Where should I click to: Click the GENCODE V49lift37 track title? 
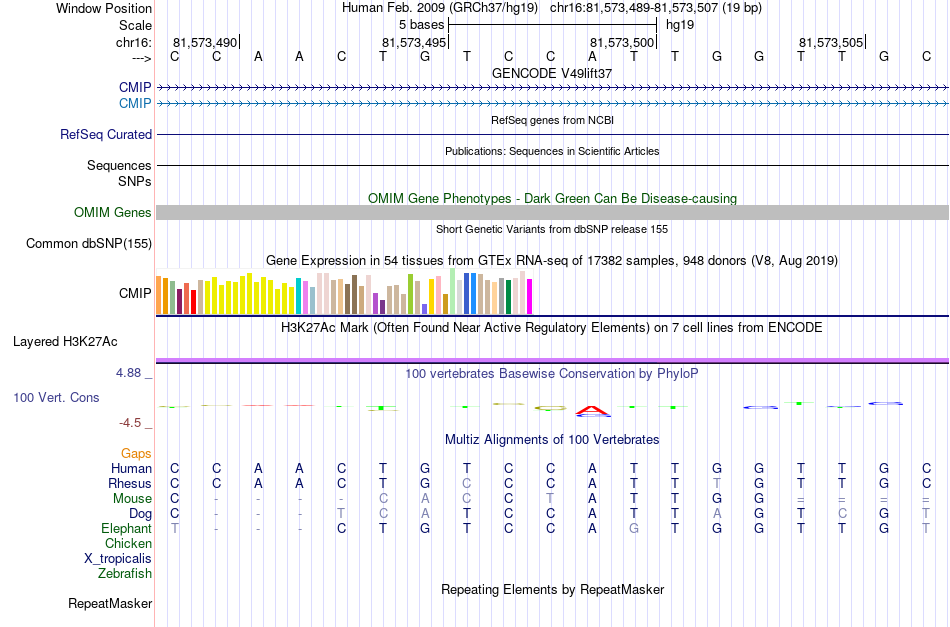[552, 73]
